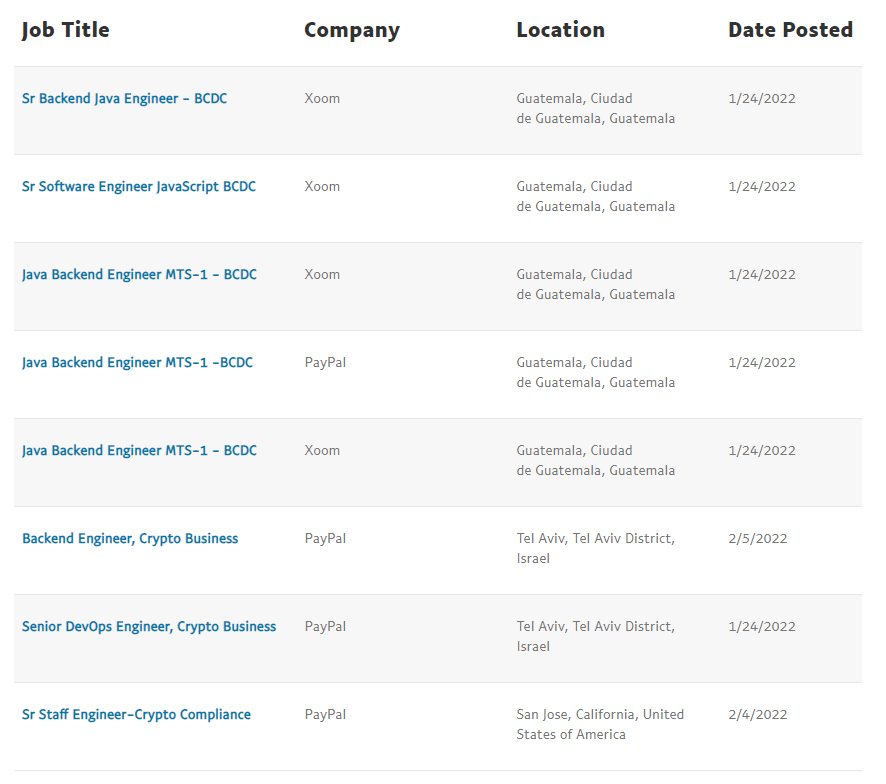Click the Company column header
This screenshot has height=784, width=886.
351,30
